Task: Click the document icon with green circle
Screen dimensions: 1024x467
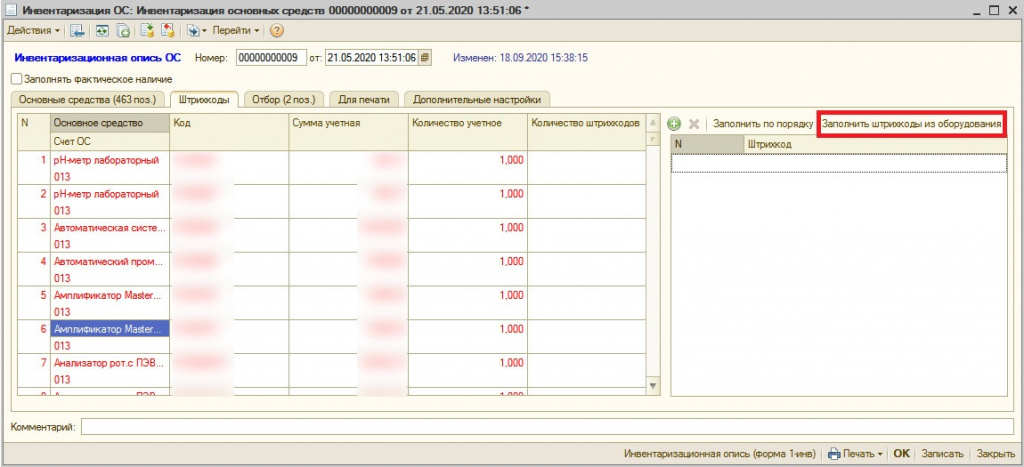Action: coord(123,31)
